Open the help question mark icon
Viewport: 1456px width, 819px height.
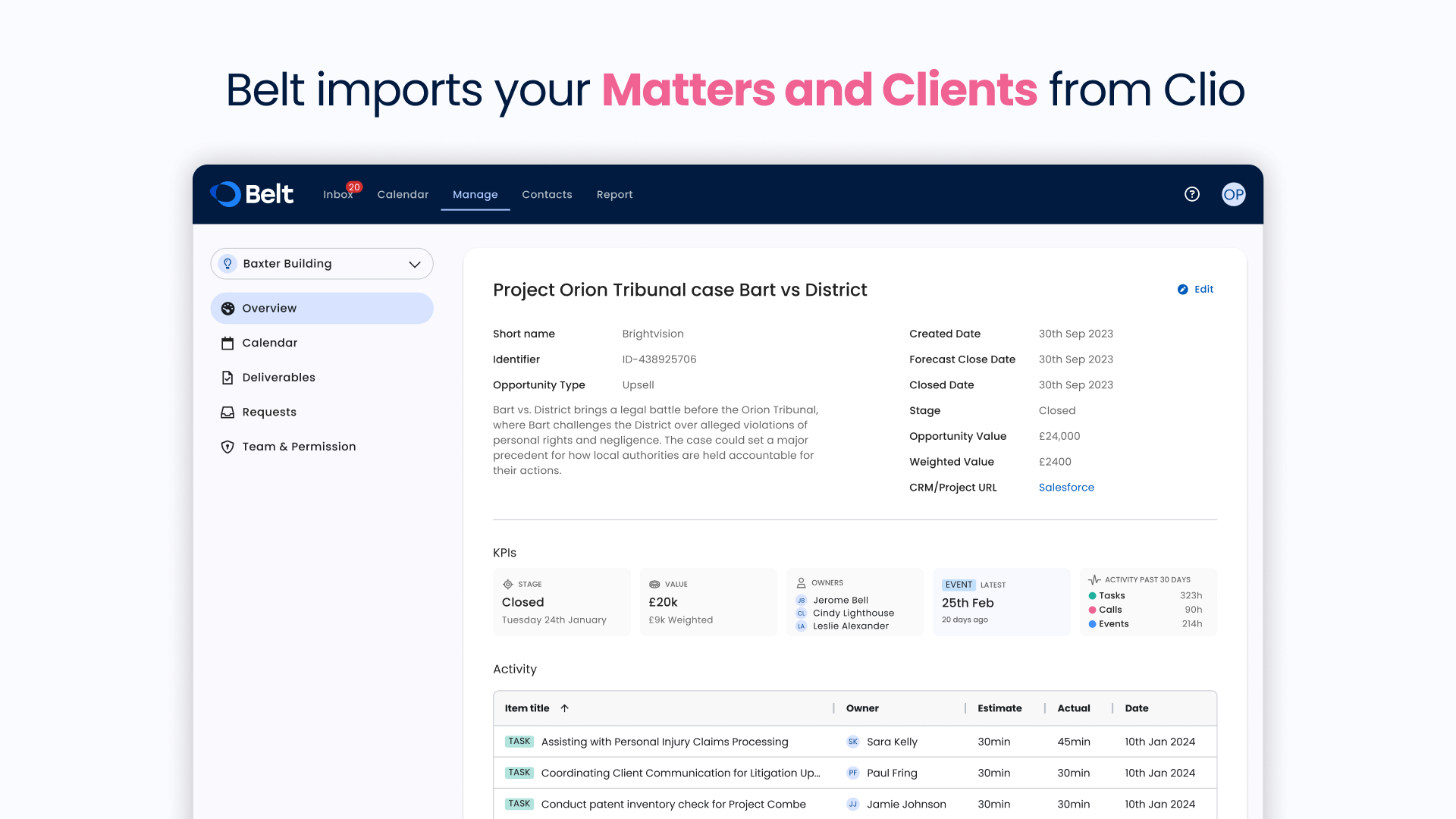click(1192, 194)
